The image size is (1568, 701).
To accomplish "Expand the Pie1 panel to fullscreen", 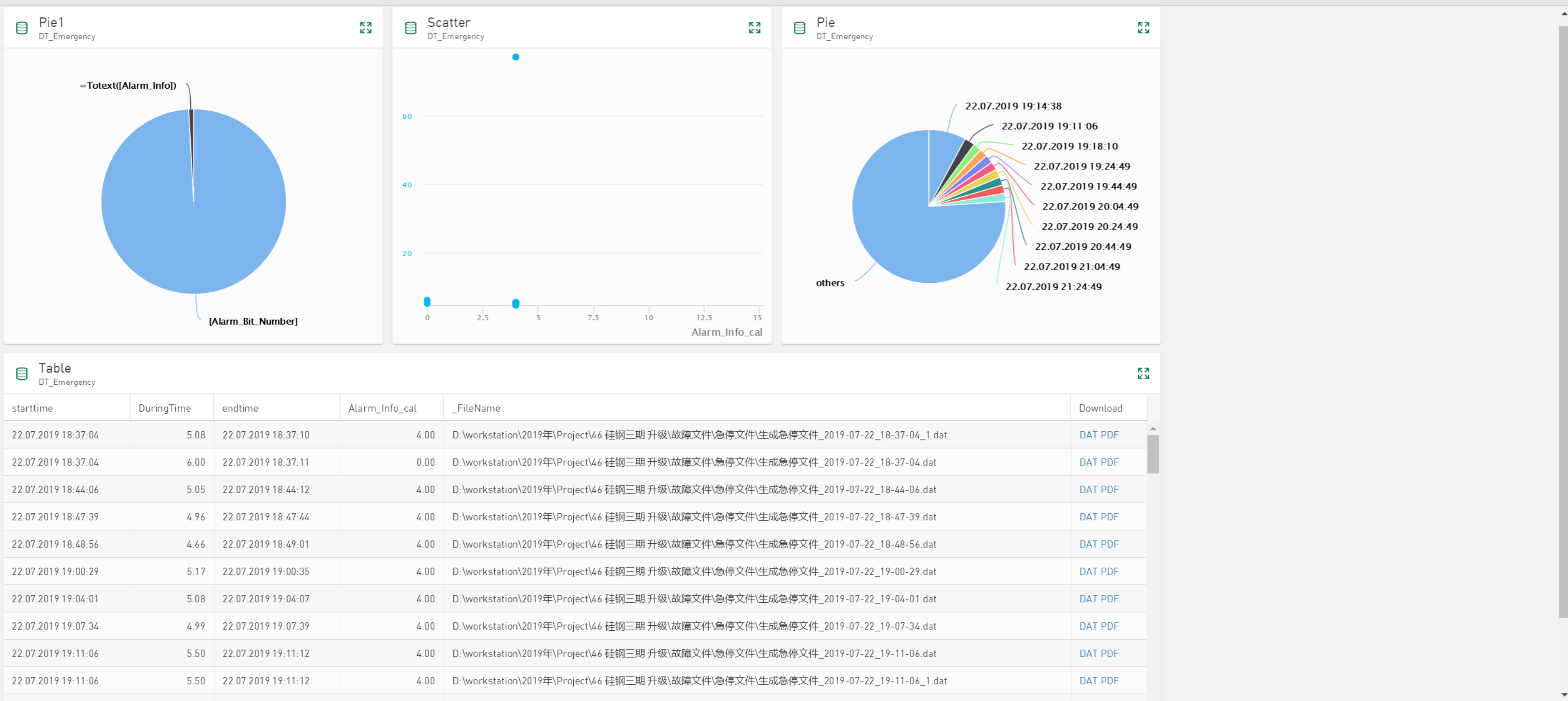I will click(x=365, y=28).
